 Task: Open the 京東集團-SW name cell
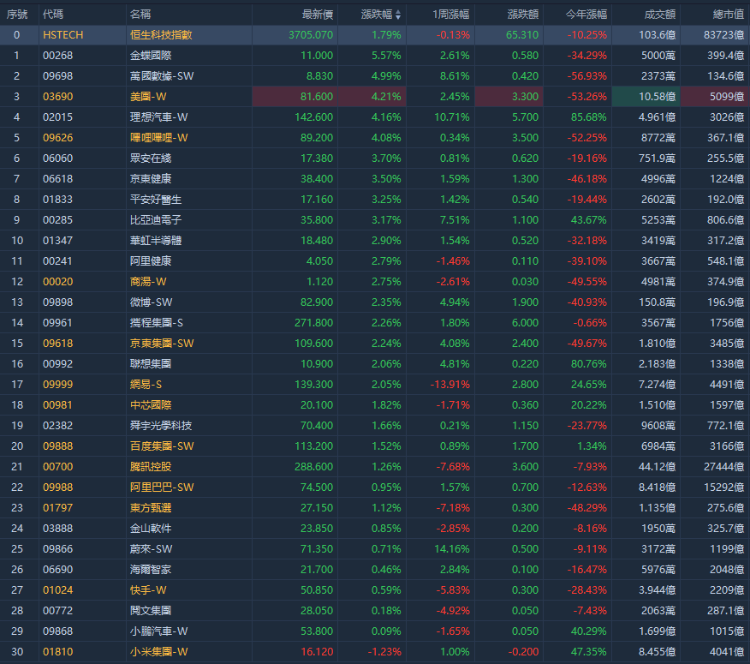(162, 343)
